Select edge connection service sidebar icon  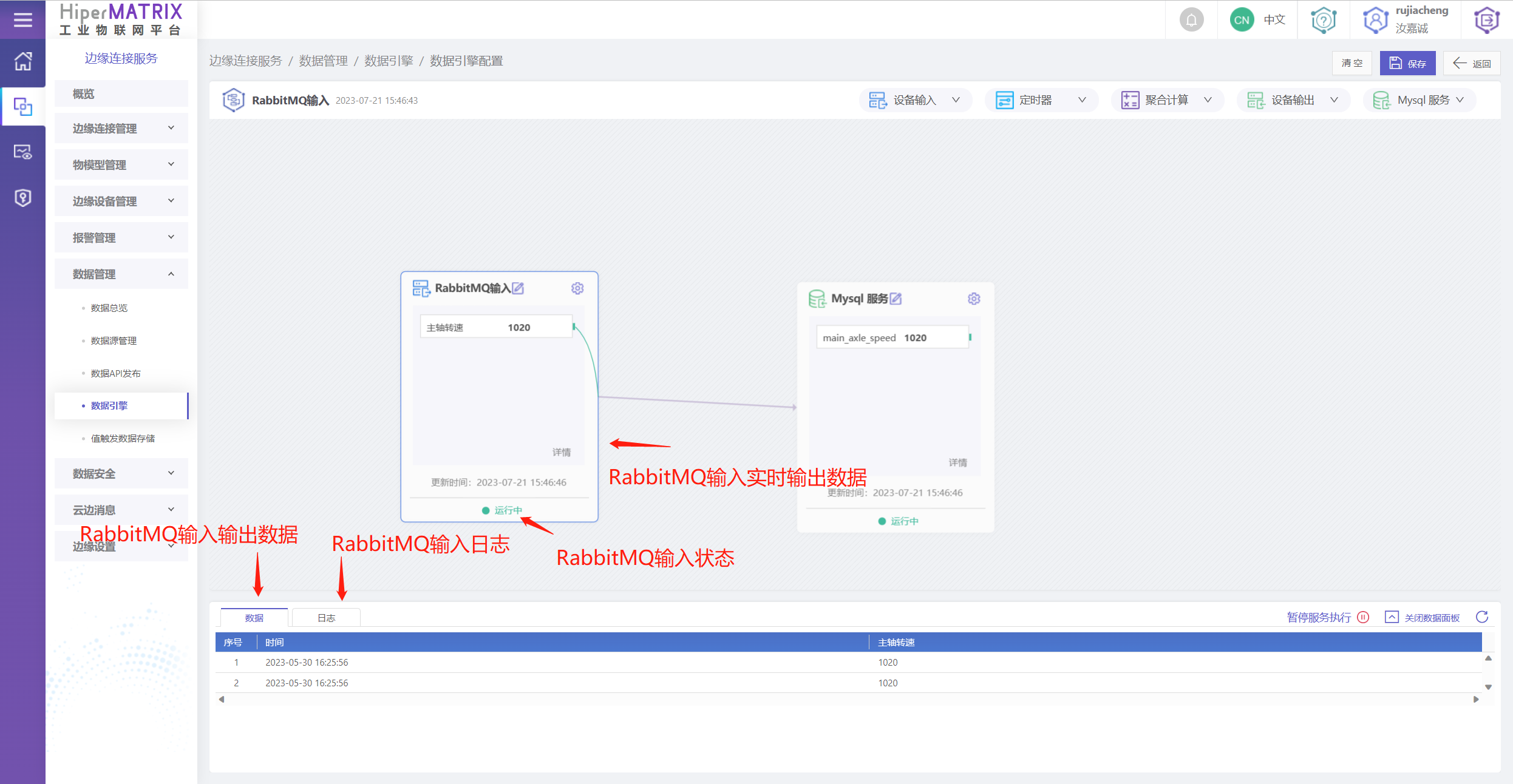point(22,107)
